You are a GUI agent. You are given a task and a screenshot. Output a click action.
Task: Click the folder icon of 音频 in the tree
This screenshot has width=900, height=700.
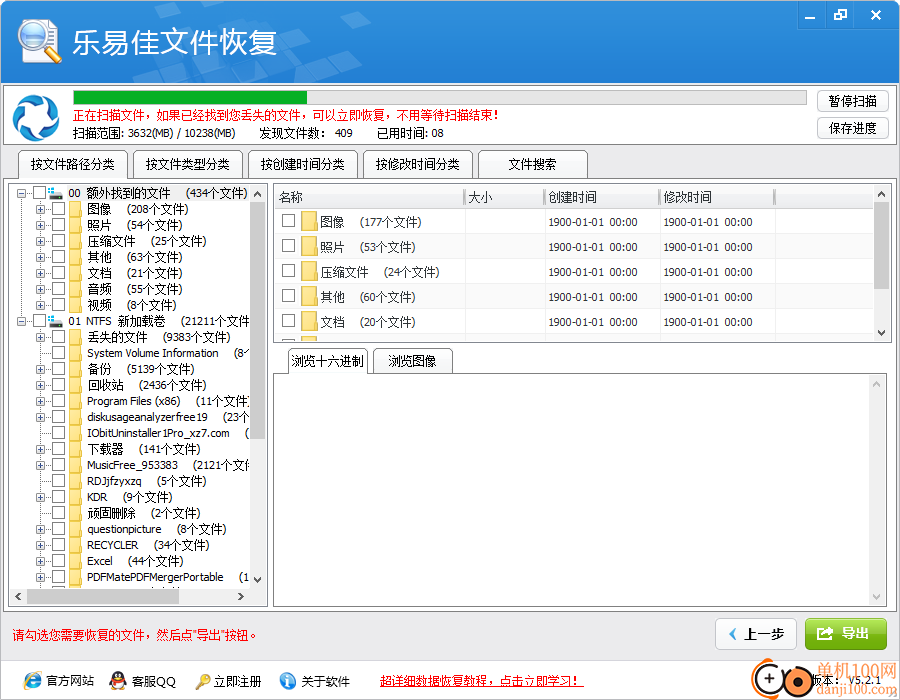pos(76,289)
